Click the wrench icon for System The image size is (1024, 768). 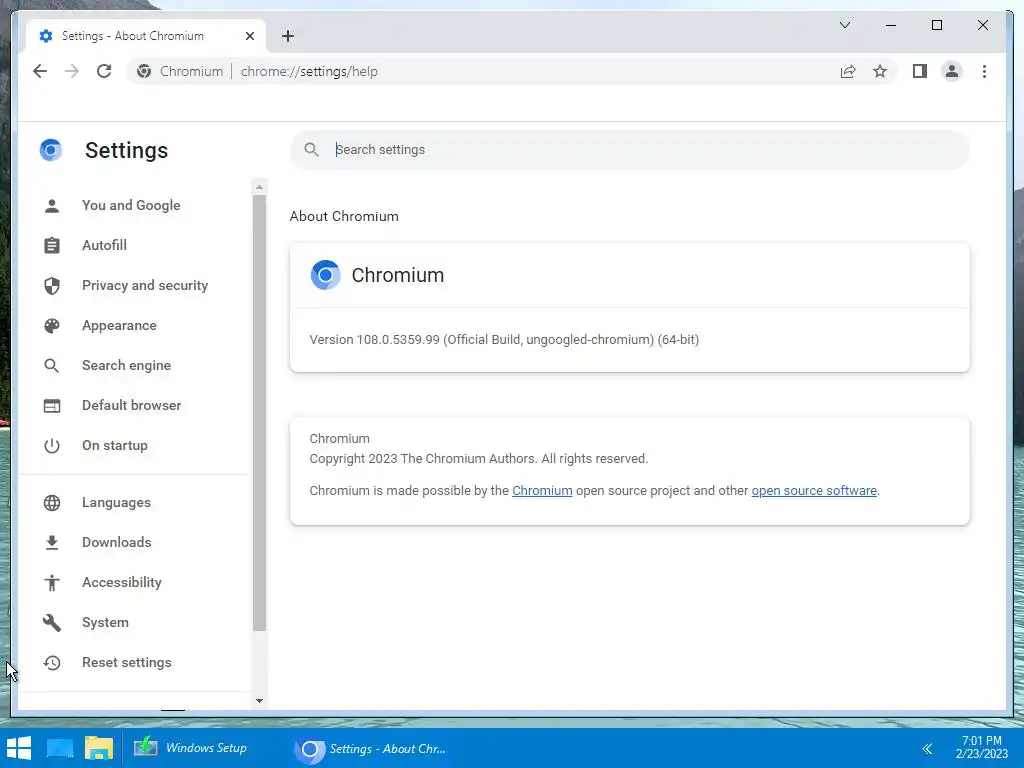[x=52, y=622]
